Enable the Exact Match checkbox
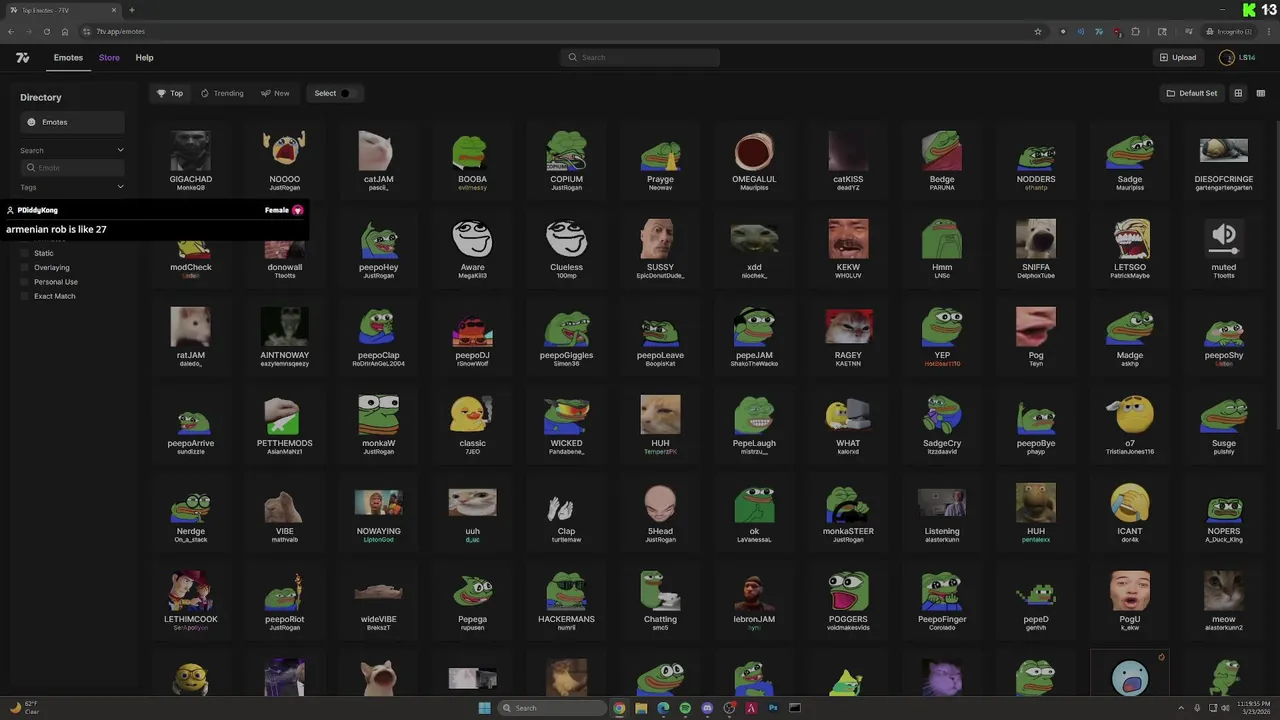1280x720 pixels. (x=26, y=296)
